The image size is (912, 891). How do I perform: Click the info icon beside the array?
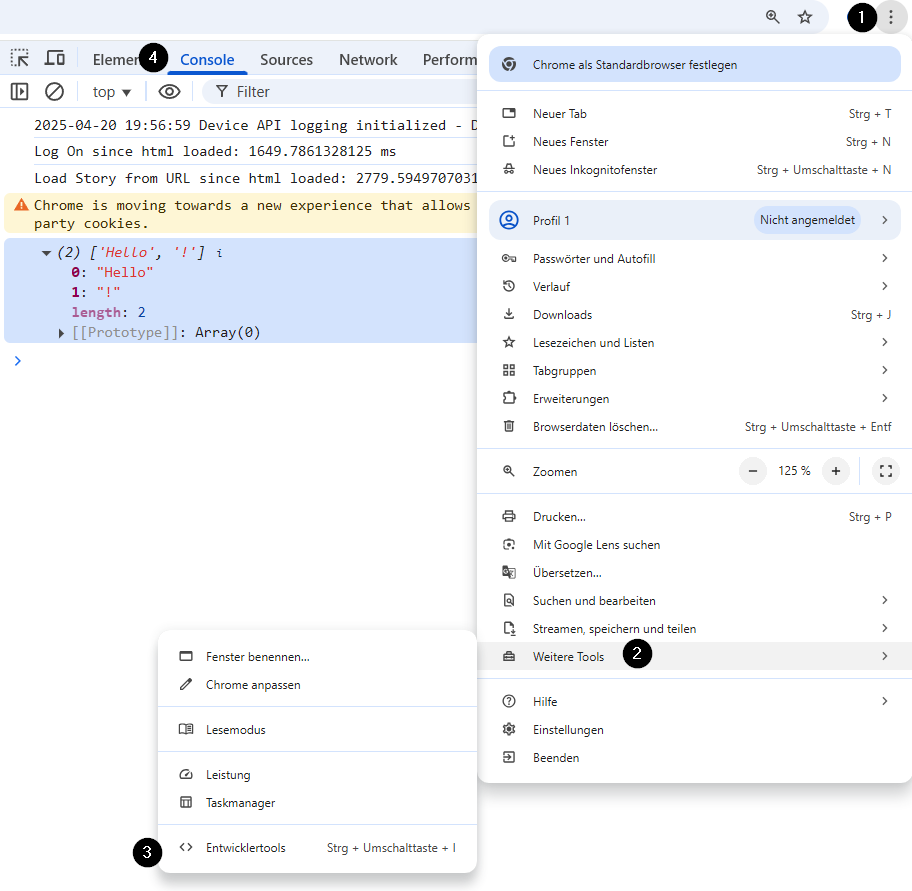point(219,253)
